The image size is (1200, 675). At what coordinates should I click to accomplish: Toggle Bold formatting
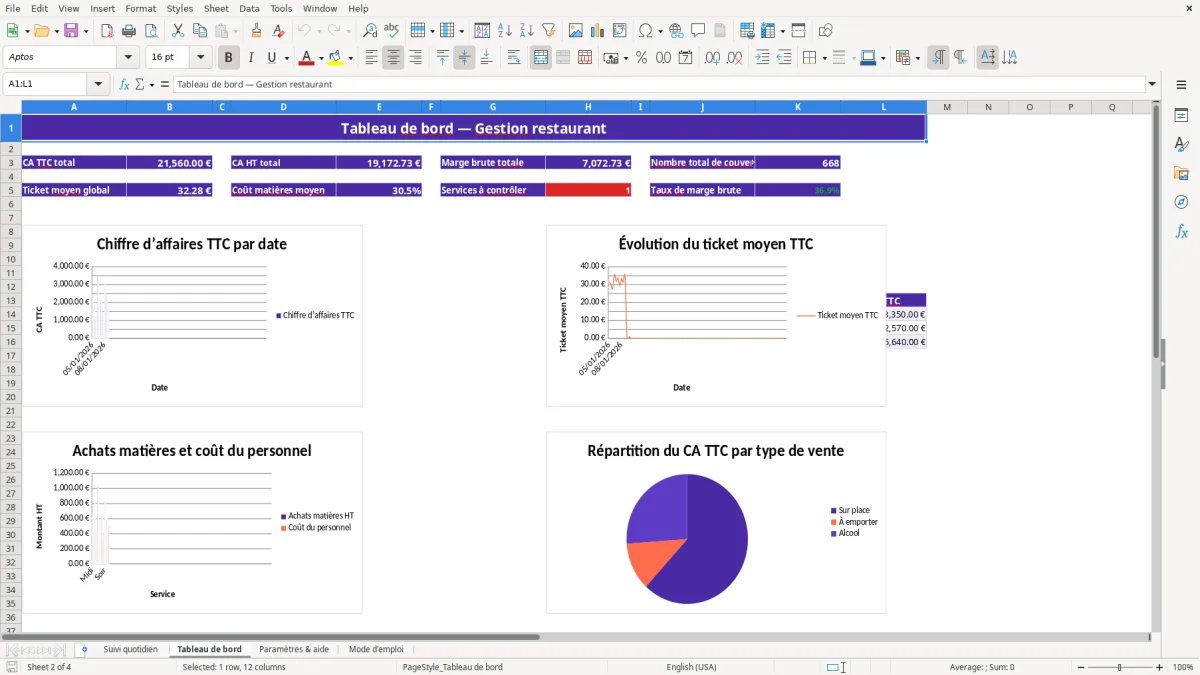[x=228, y=58]
